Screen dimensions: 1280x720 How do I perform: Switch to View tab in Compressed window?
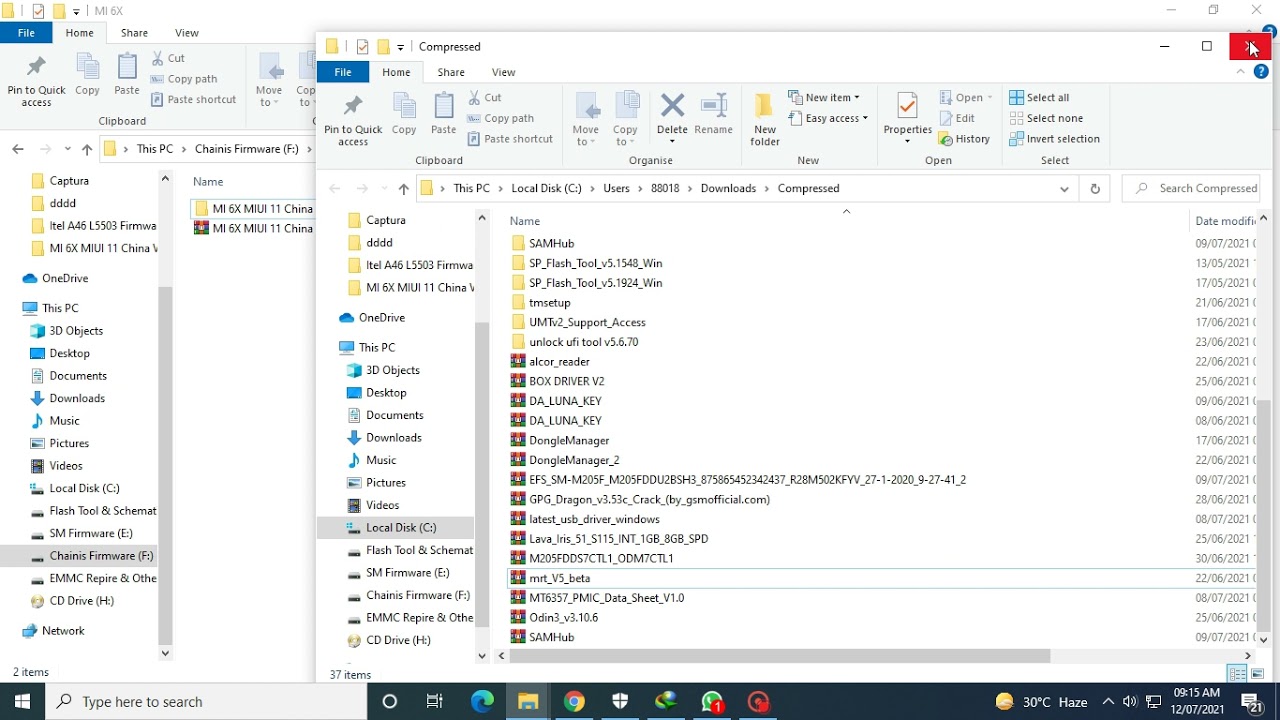pos(504,72)
